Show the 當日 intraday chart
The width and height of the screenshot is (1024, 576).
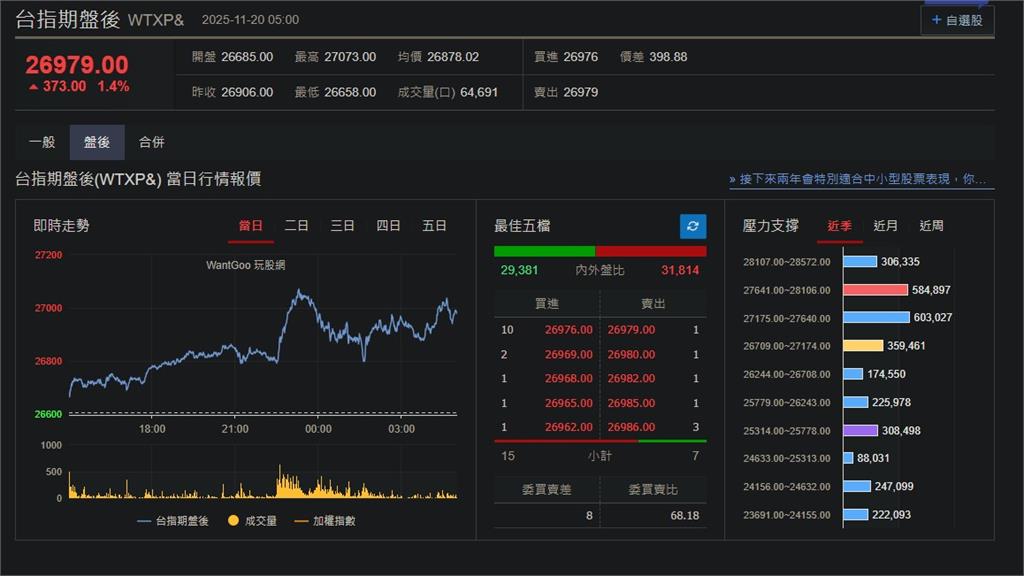pyautogui.click(x=250, y=226)
